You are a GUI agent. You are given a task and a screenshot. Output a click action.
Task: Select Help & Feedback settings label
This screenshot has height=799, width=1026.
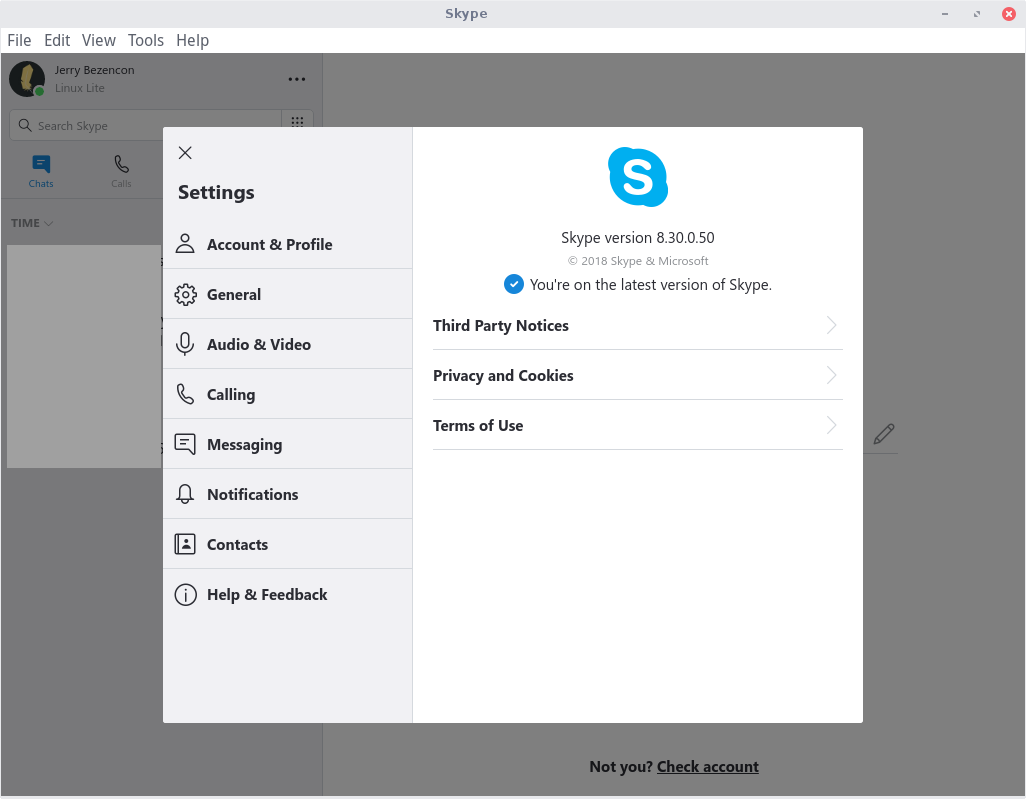[x=267, y=595]
